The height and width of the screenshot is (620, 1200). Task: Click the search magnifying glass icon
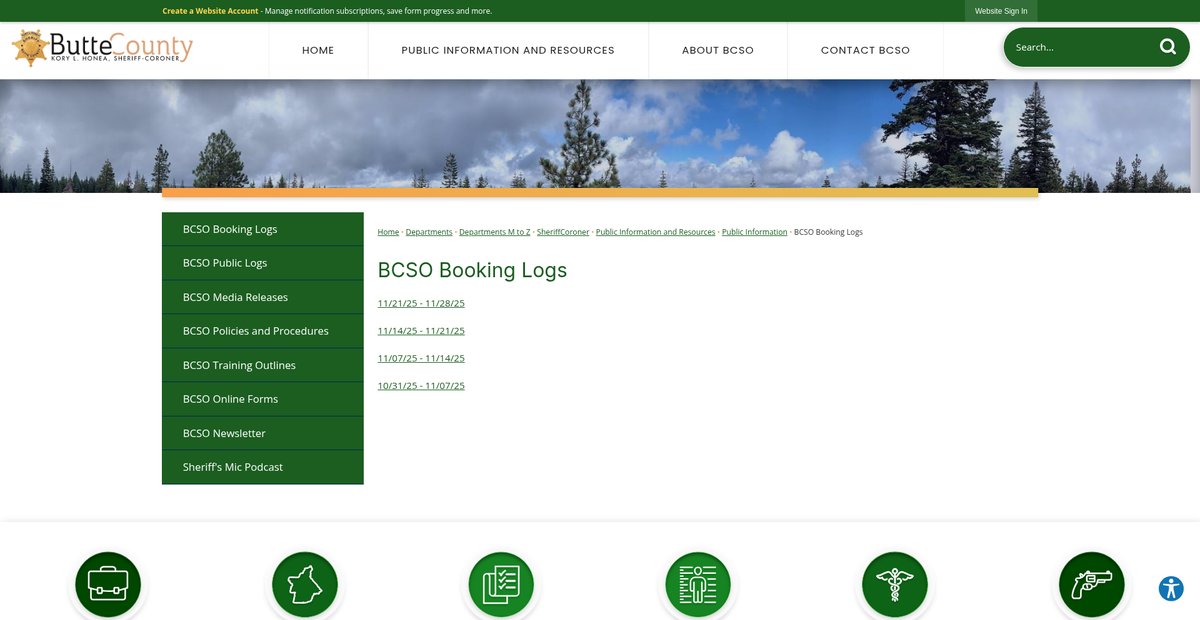1168,47
